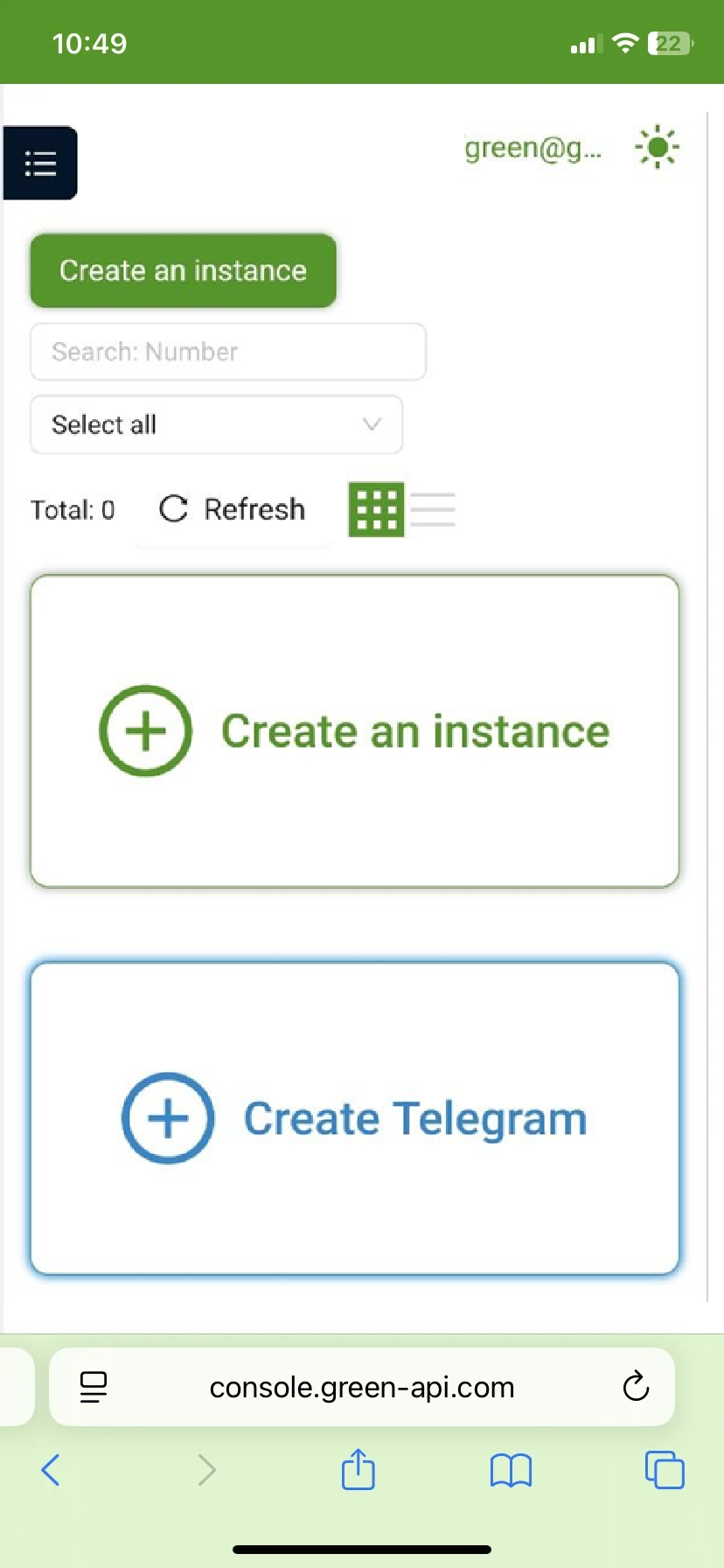This screenshot has height=1568, width=724.
Task: Open Safari page settings icon
Action: click(x=94, y=1387)
